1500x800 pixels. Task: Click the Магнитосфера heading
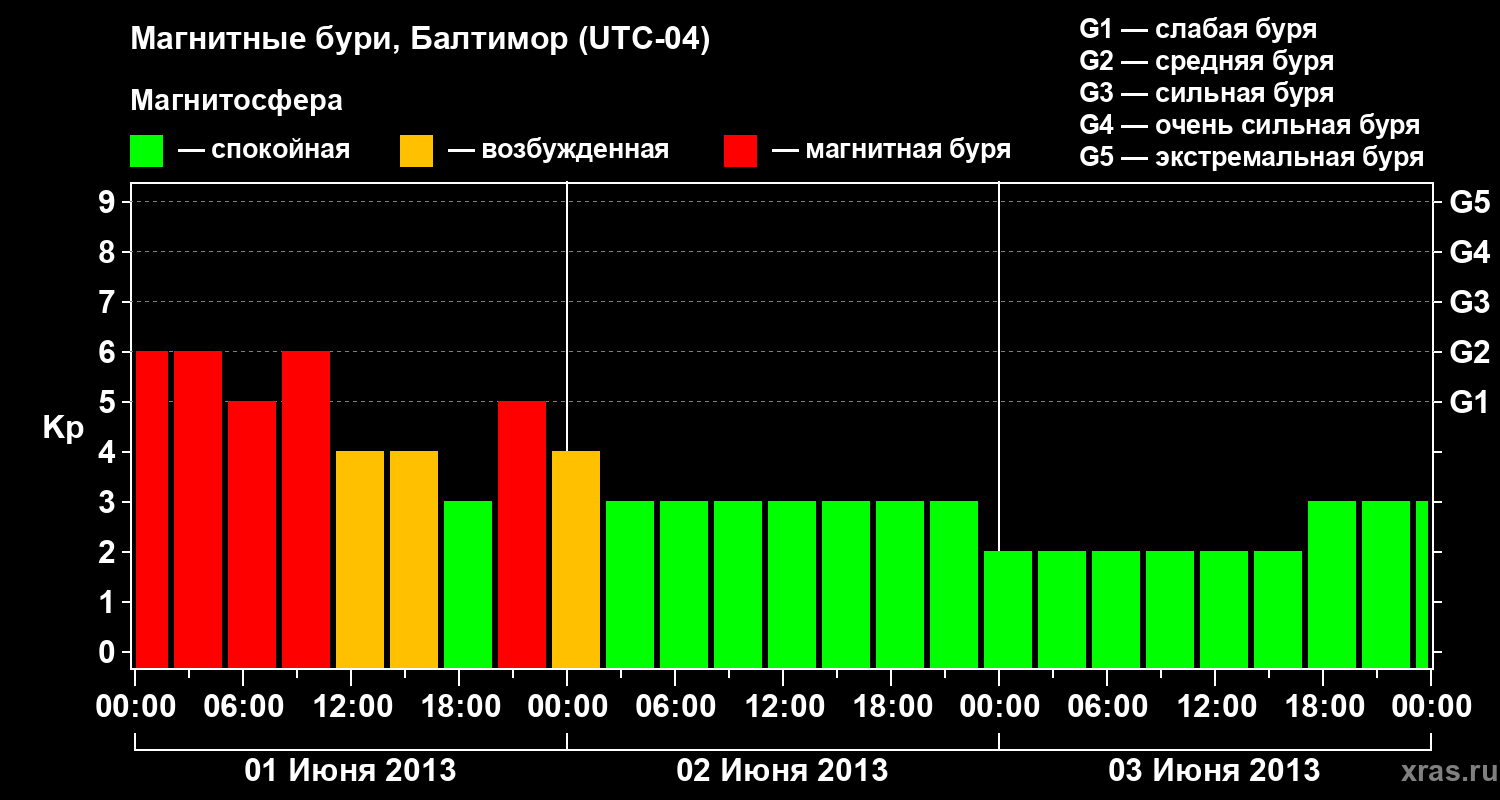click(237, 101)
